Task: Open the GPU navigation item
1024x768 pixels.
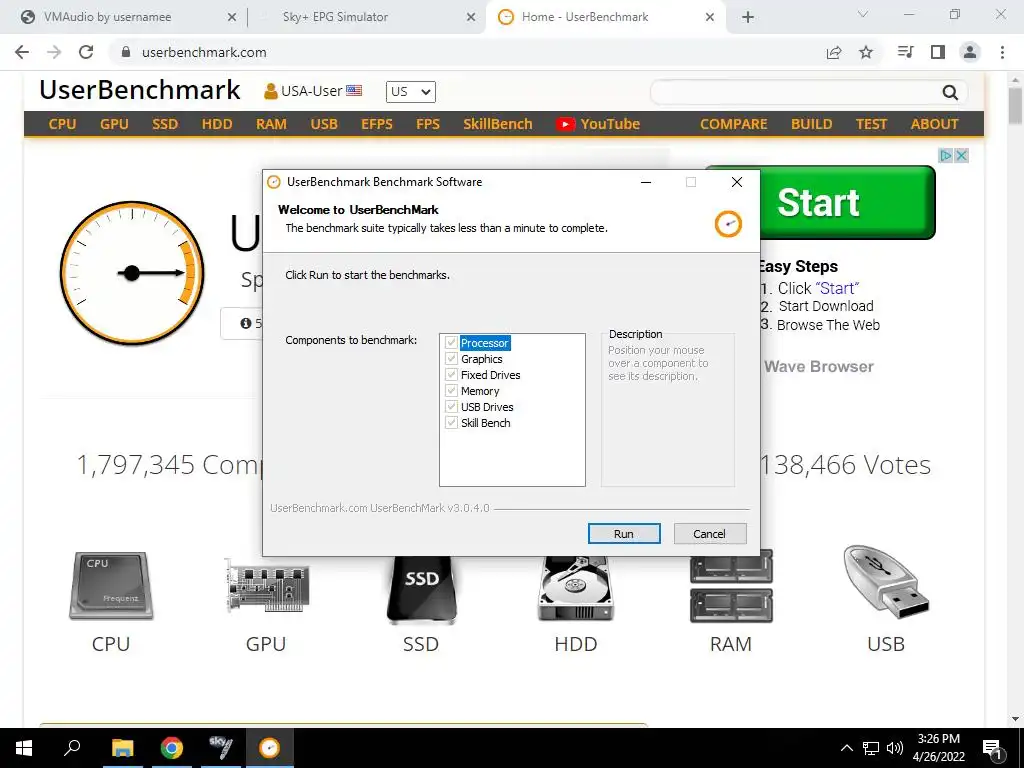Action: pos(114,124)
